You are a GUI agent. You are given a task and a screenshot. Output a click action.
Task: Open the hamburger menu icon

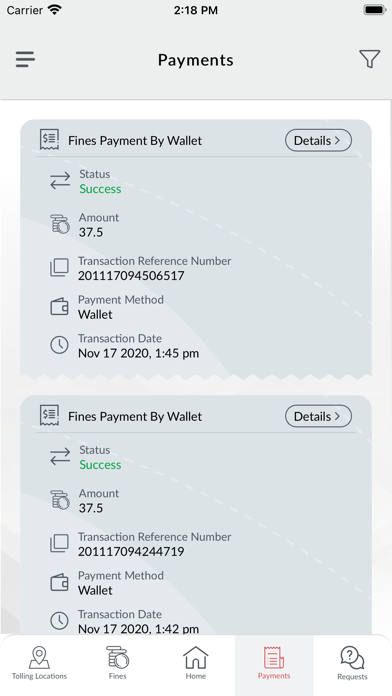point(25,59)
